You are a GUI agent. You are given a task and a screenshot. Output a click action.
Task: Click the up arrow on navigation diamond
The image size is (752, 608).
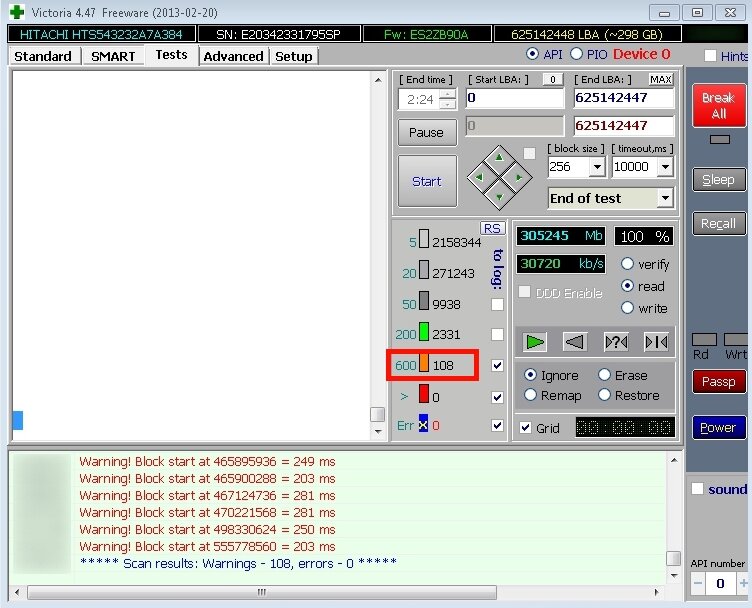click(x=499, y=157)
